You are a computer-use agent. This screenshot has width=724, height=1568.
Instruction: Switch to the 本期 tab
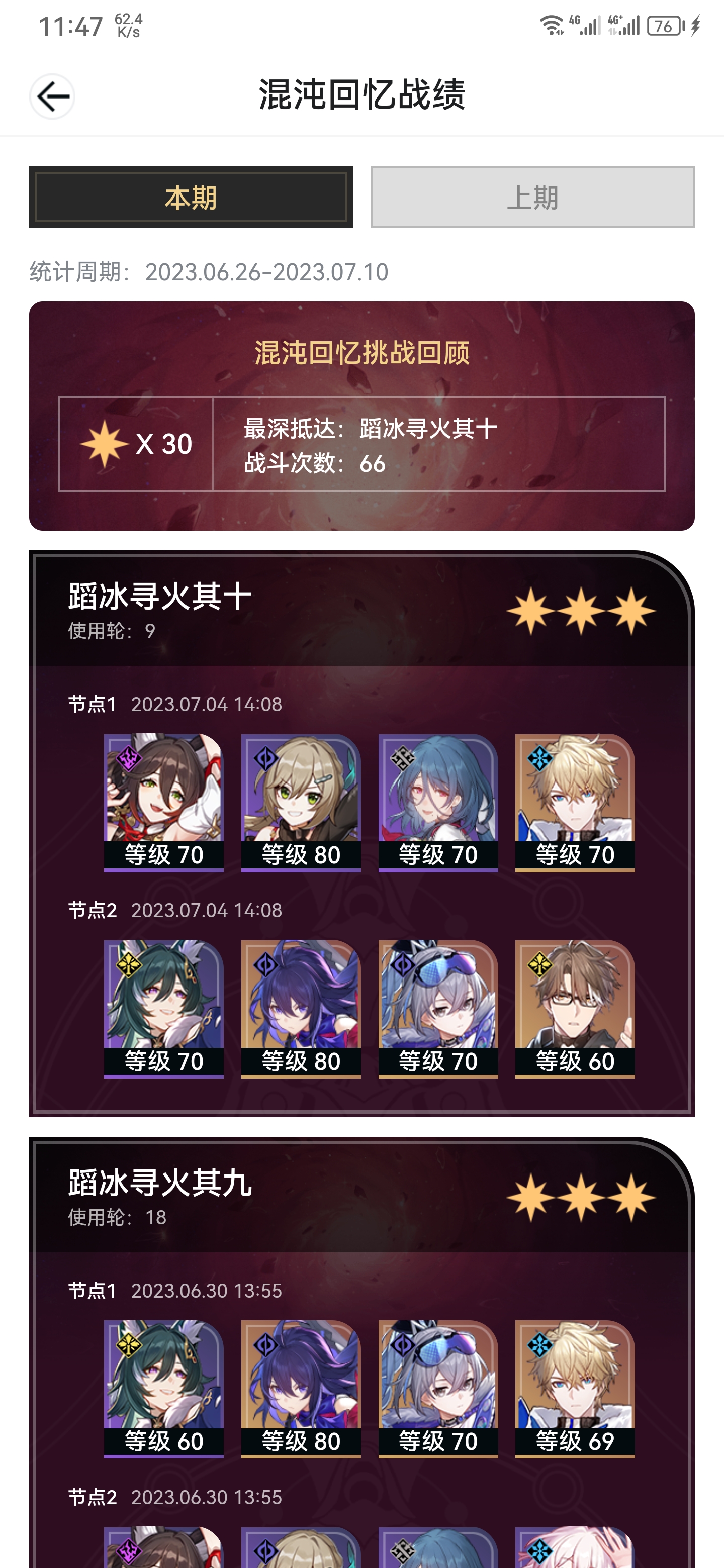point(191,197)
